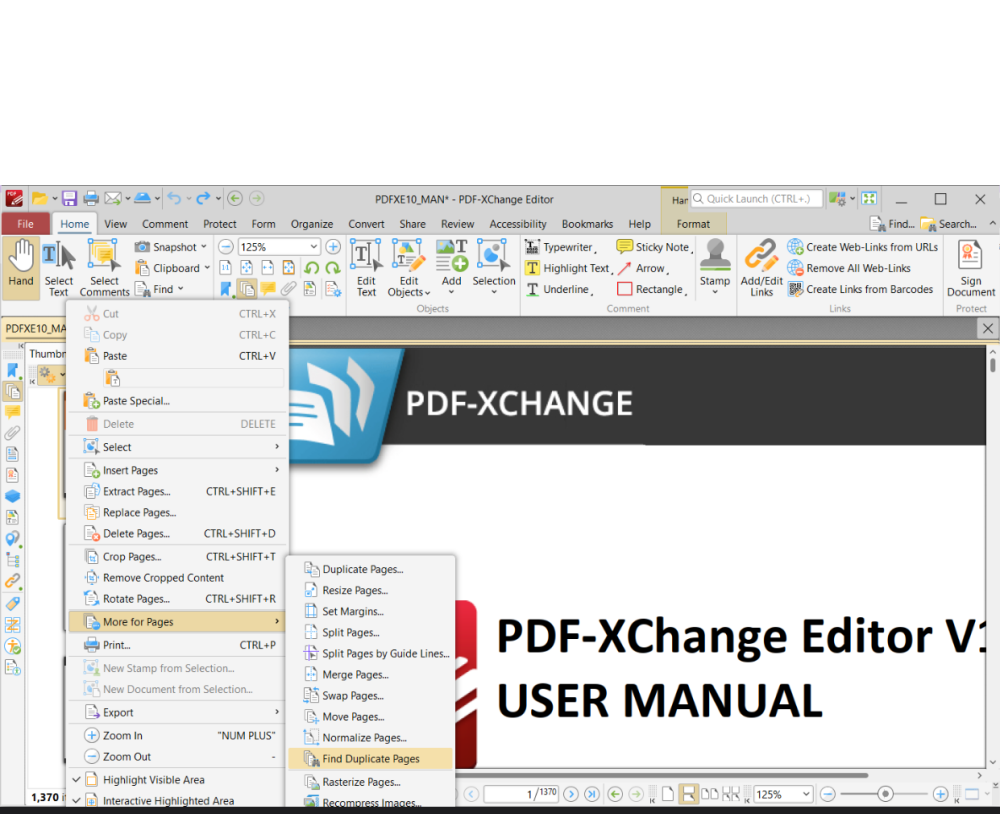
Task: Rotate view counterclockwise with green arrow
Action: coord(311,268)
